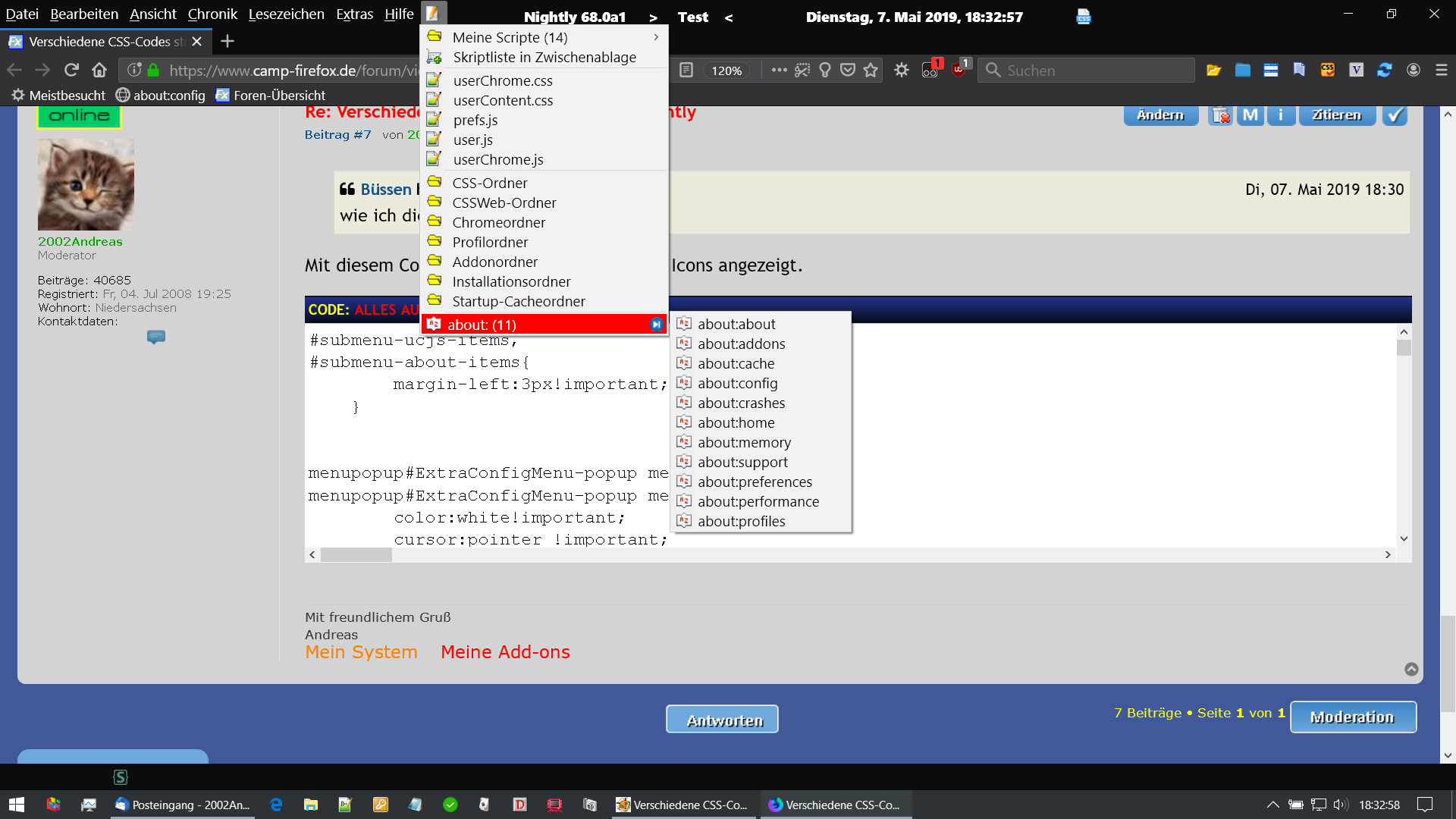Click the 120% zoom level indicator
Screen dimensions: 1456x819
pyautogui.click(x=726, y=71)
